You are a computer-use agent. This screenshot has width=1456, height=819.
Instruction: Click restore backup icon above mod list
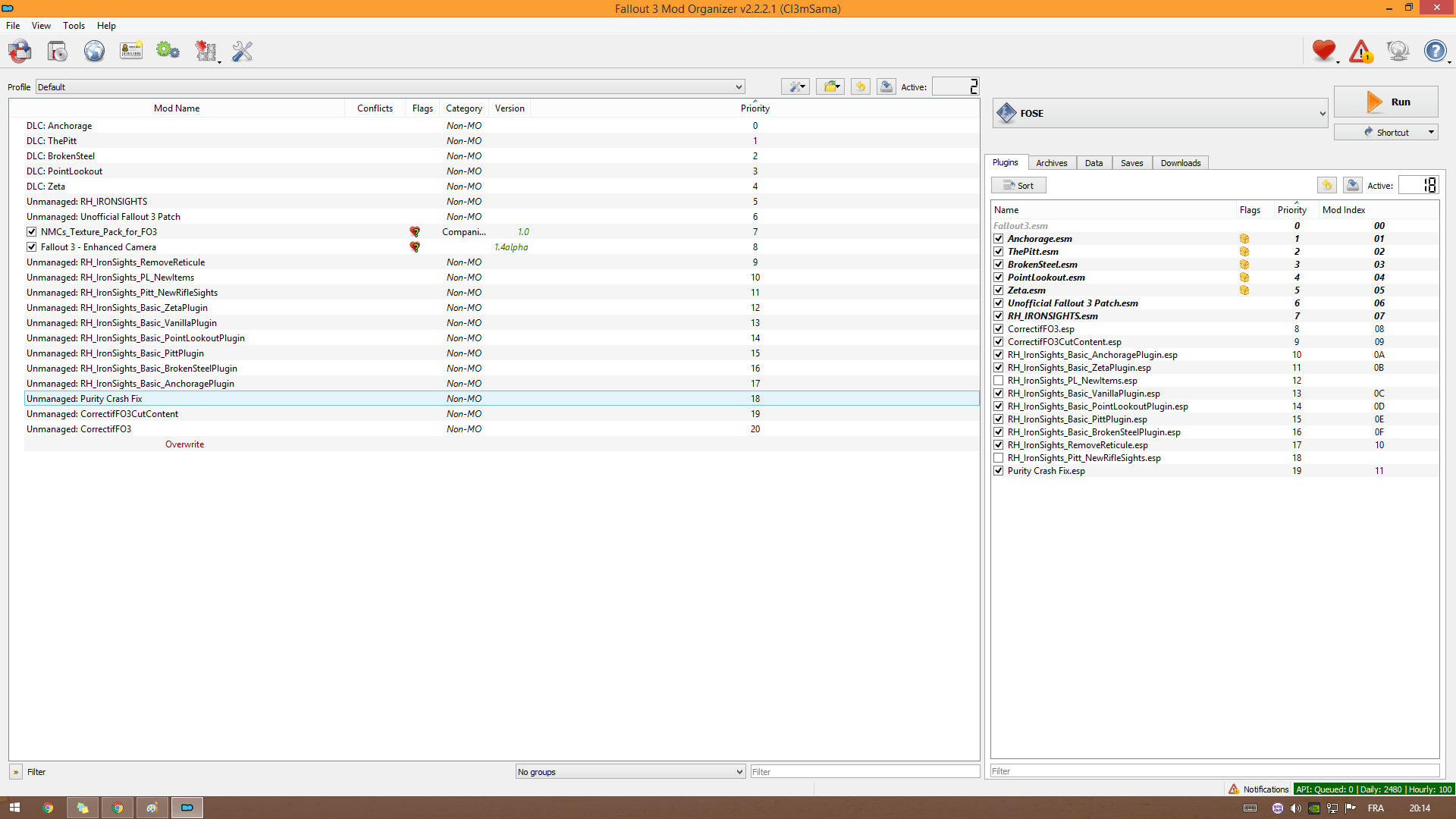861,86
